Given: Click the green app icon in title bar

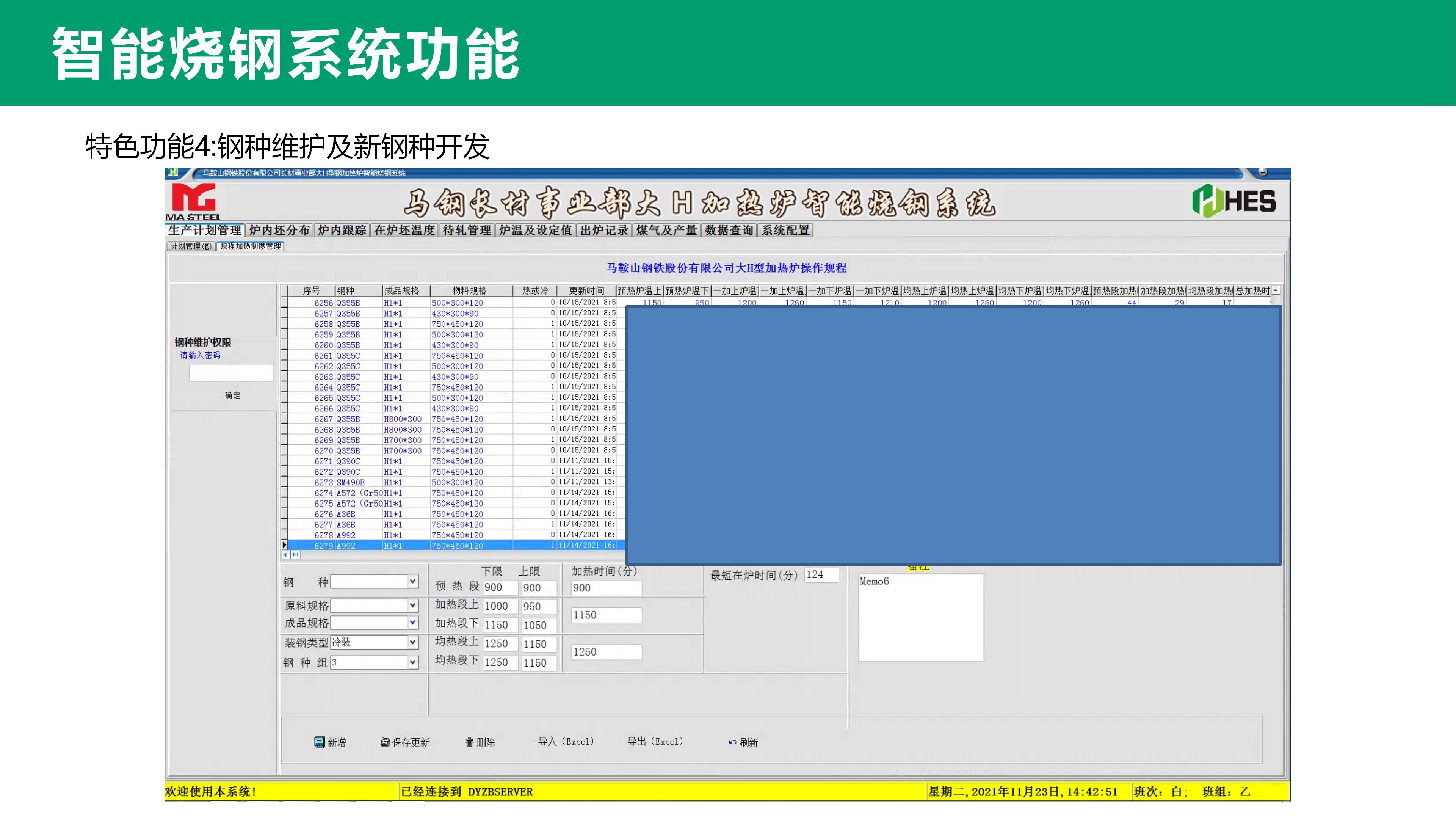Looking at the screenshot, I should (x=174, y=173).
